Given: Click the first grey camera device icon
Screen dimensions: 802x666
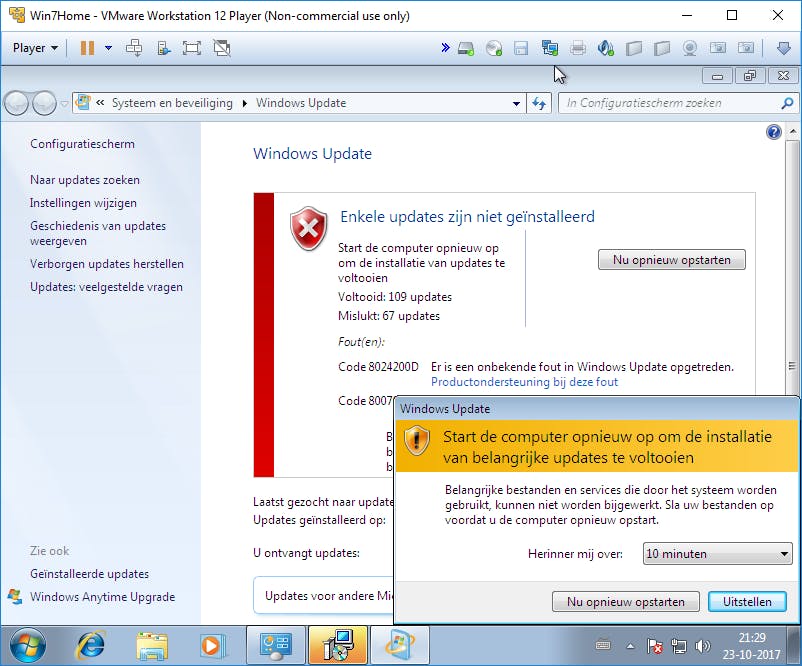Looking at the screenshot, I should [x=718, y=48].
